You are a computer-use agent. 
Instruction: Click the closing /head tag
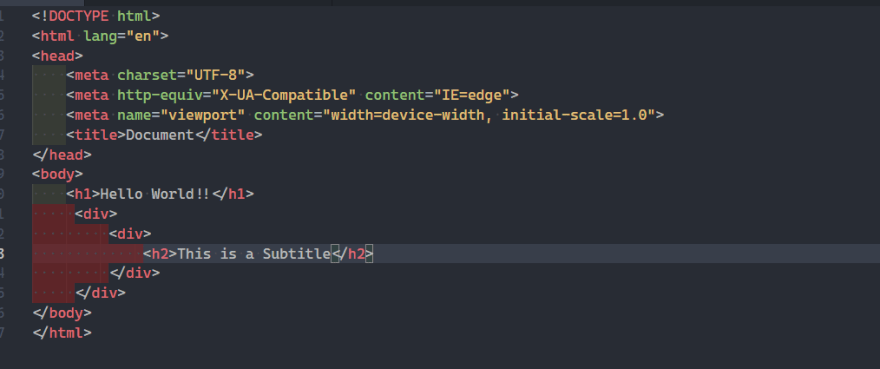(x=62, y=154)
